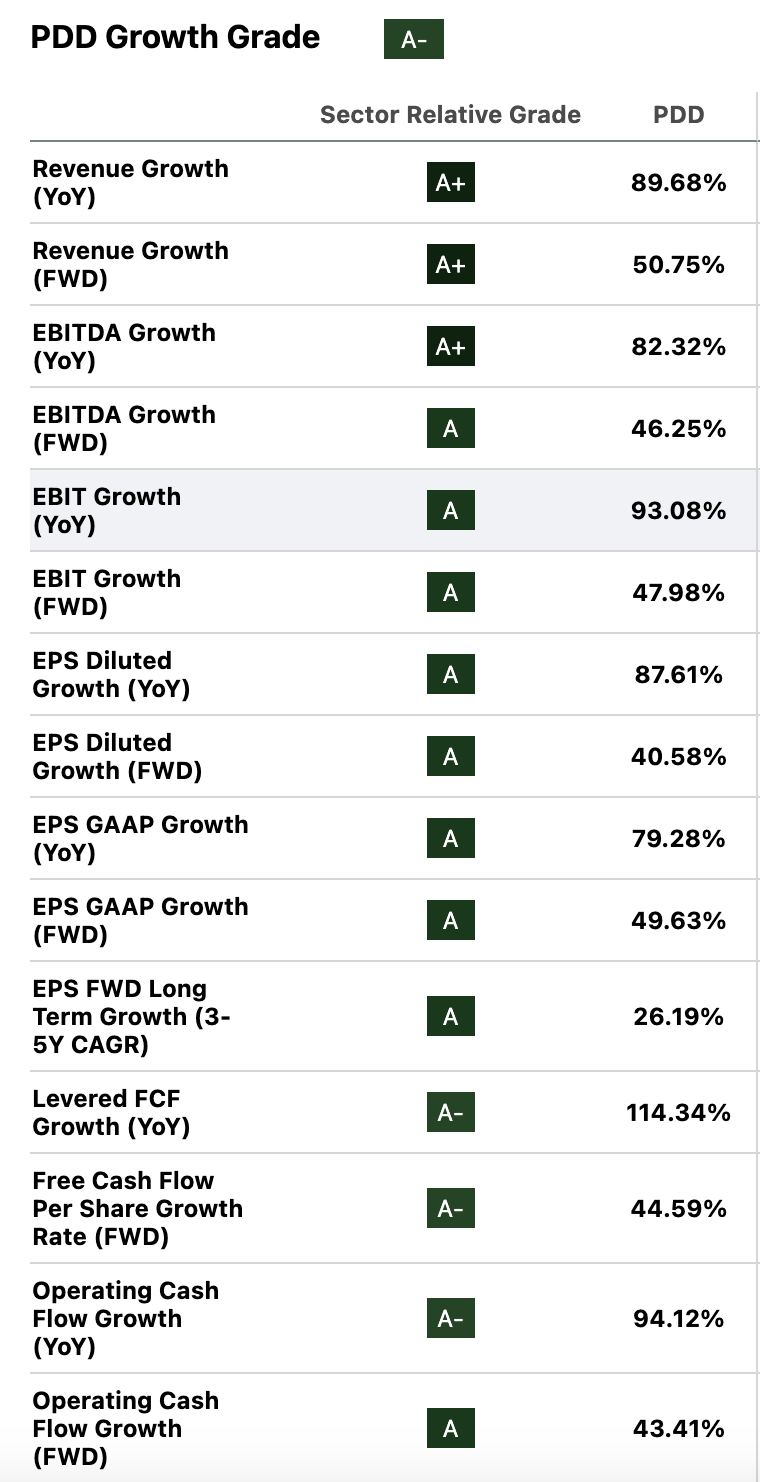Click the A+ badge for EBITDA Growth (YoY)

click(450, 347)
